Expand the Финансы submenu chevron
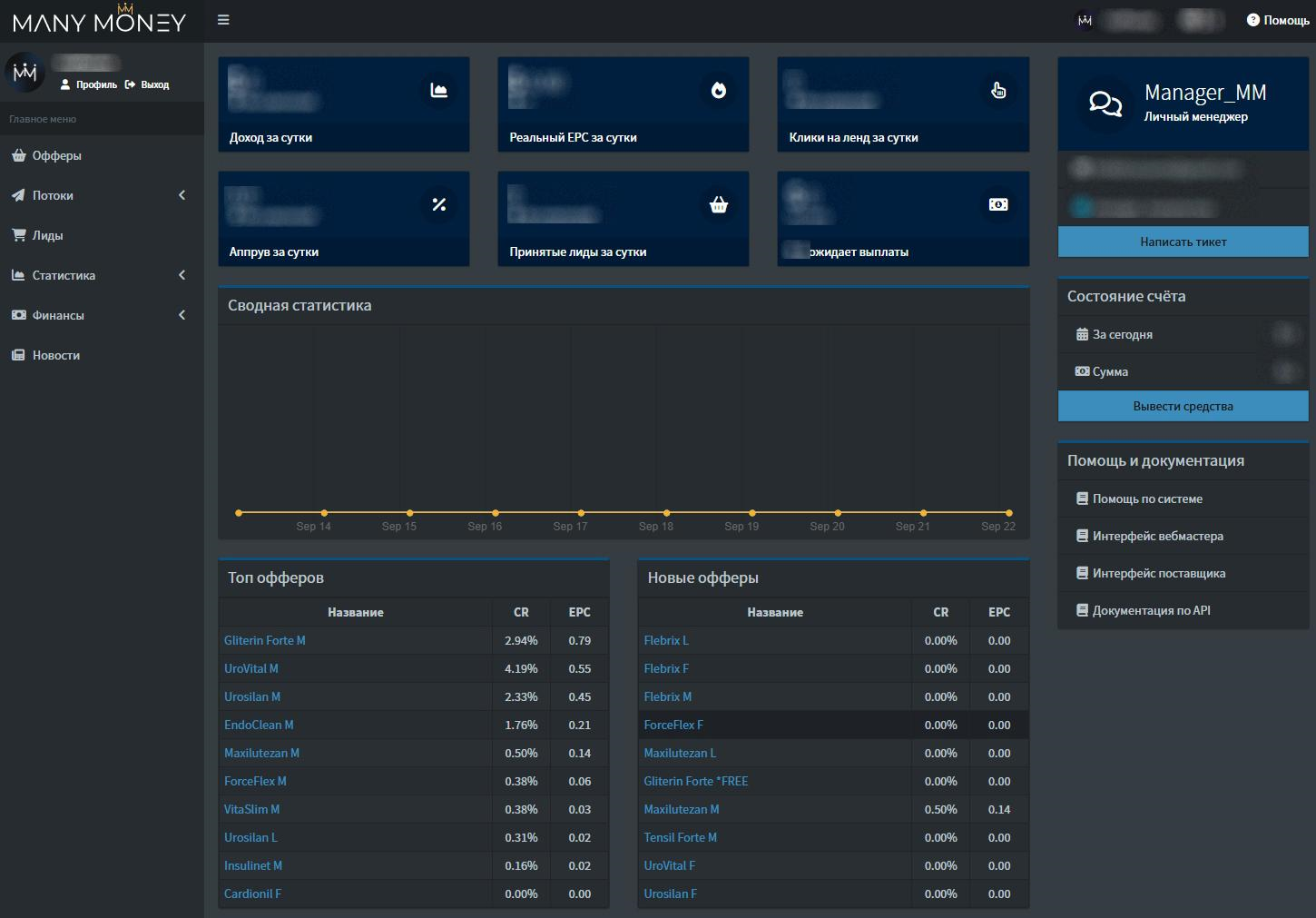The width and height of the screenshot is (1316, 918). click(x=182, y=315)
